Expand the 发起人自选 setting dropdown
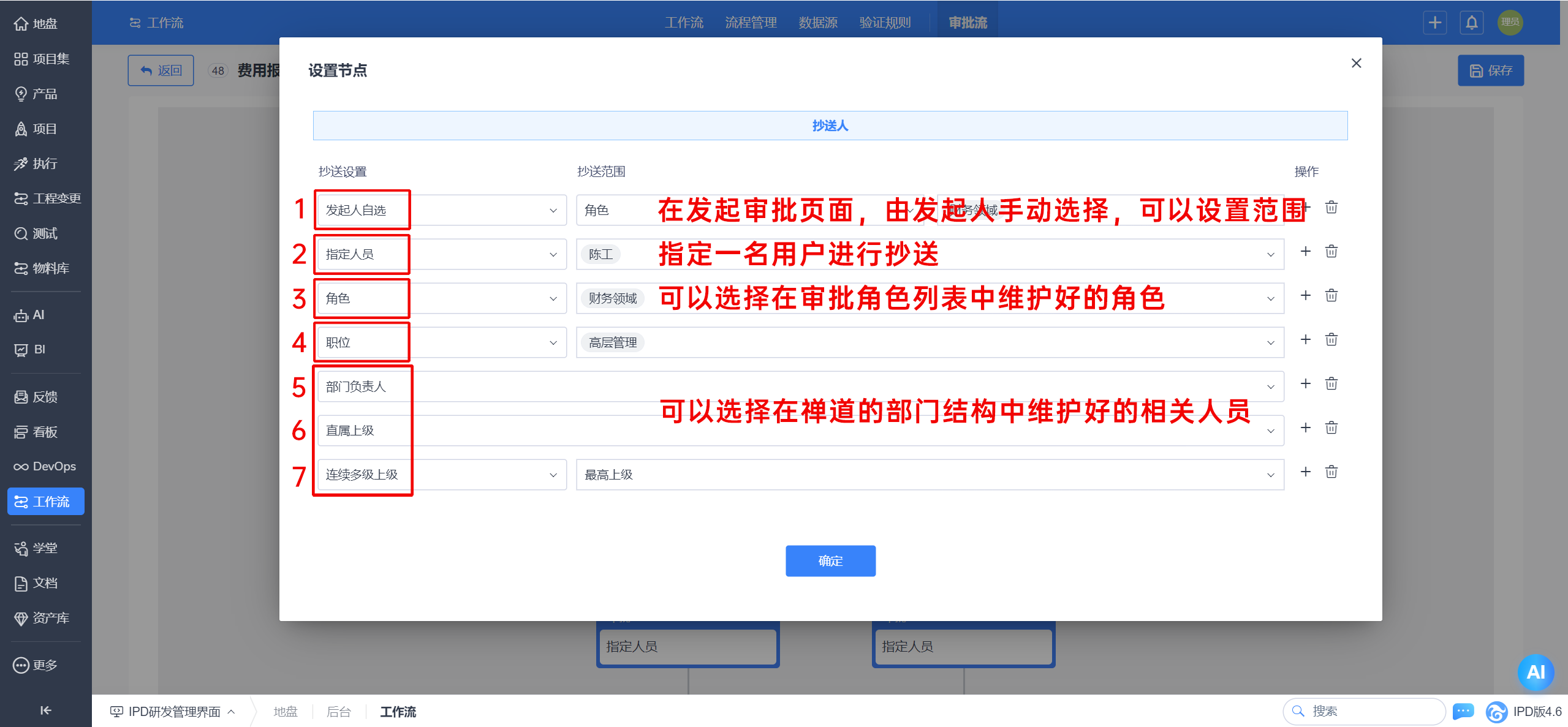 [441, 210]
